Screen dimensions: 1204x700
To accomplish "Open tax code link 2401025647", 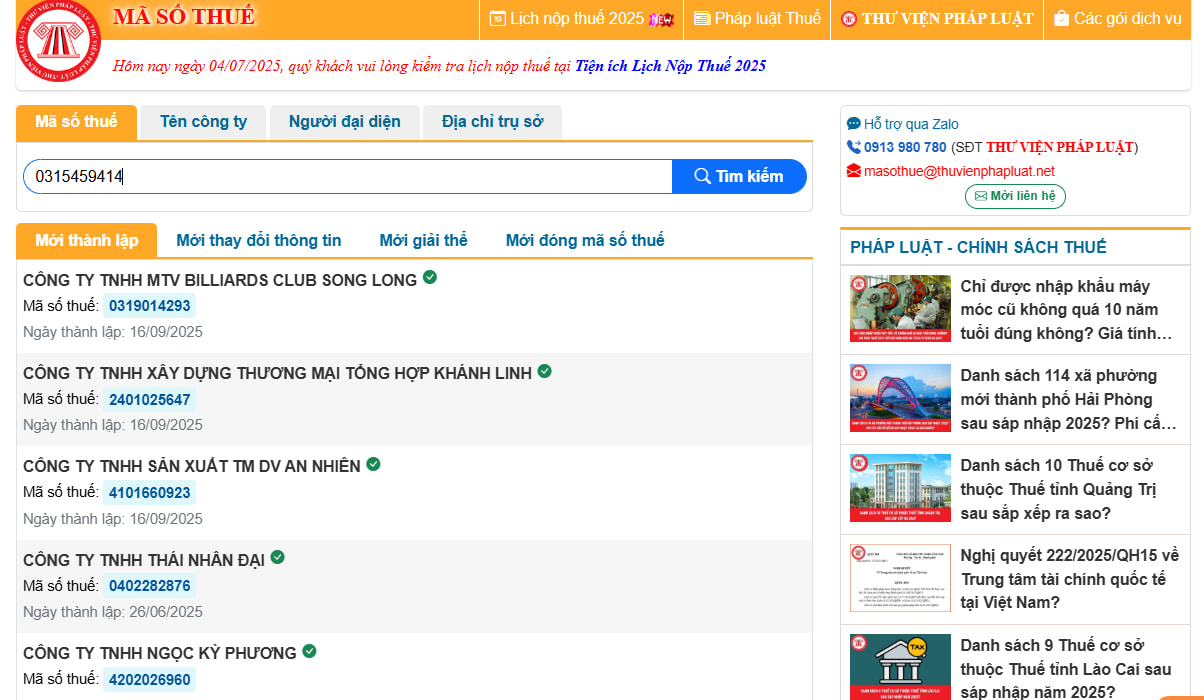I will pyautogui.click(x=150, y=400).
